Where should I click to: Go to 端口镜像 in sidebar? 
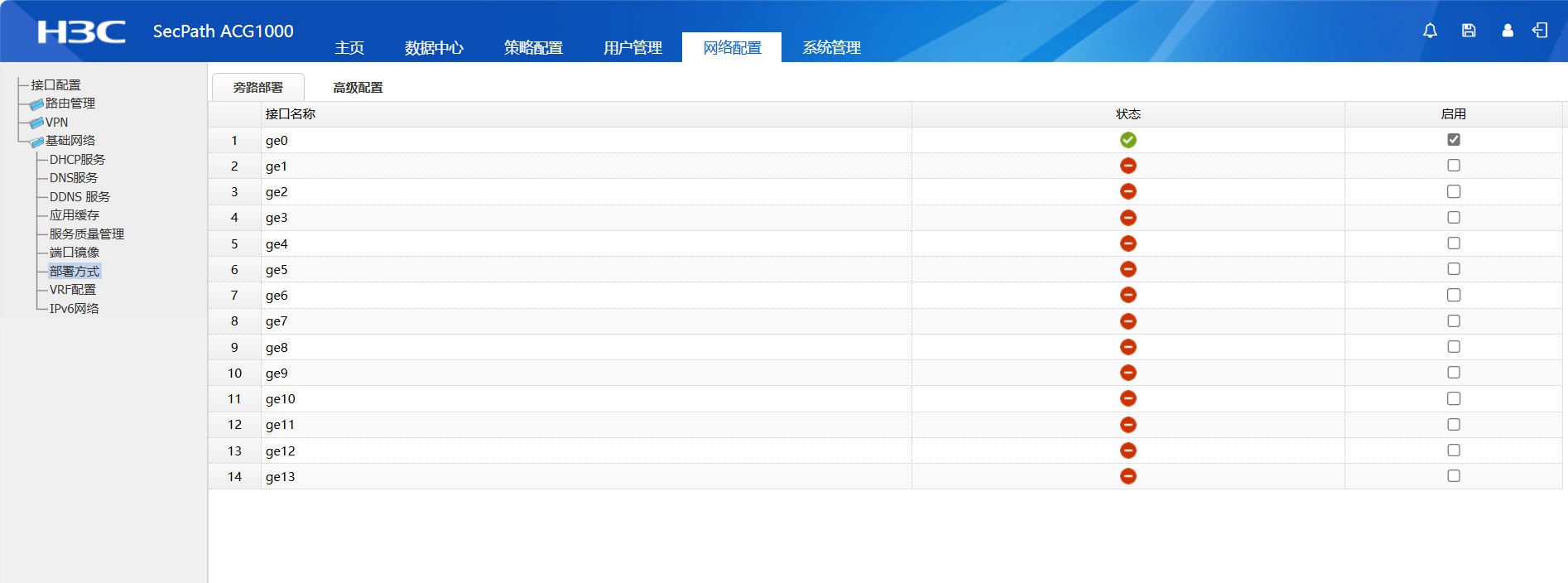[x=75, y=253]
